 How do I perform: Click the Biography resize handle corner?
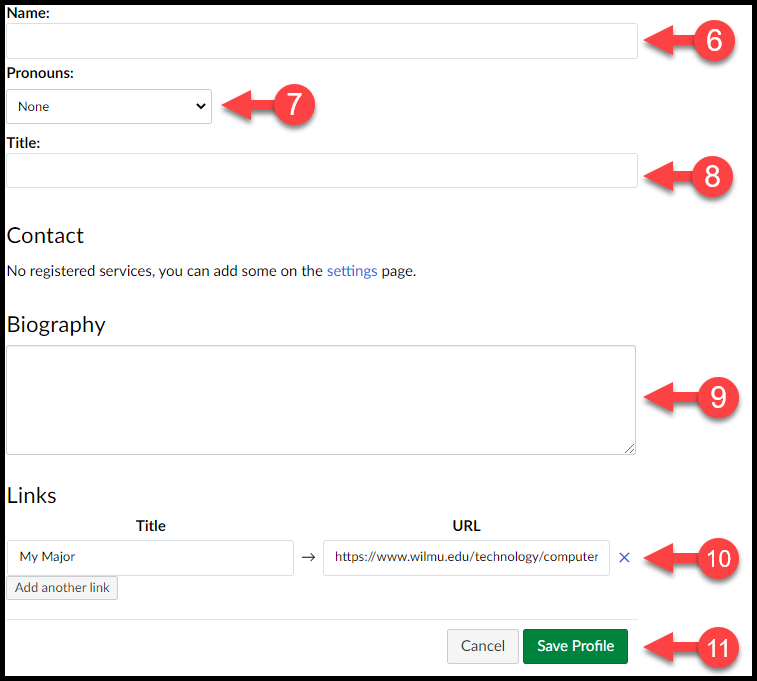[x=629, y=449]
